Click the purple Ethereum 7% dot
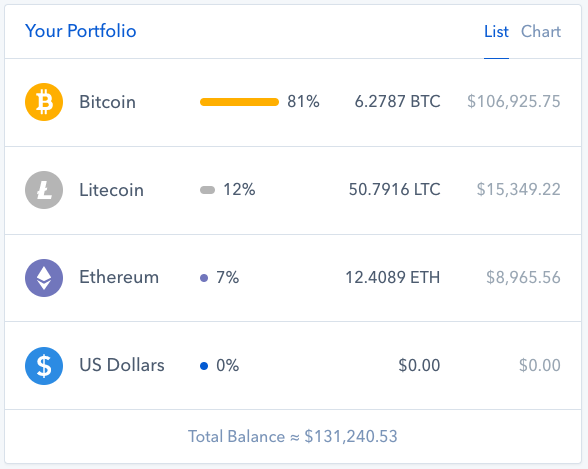588x469 pixels. 204,278
